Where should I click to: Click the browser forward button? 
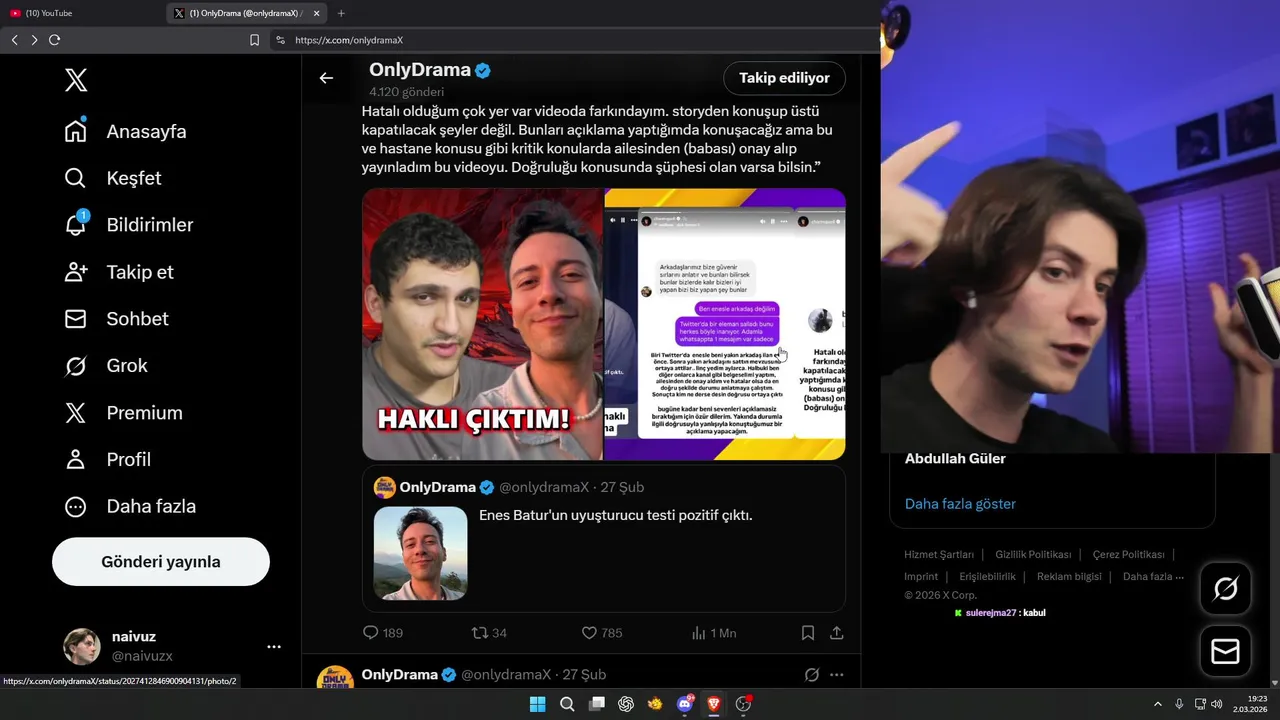(34, 40)
